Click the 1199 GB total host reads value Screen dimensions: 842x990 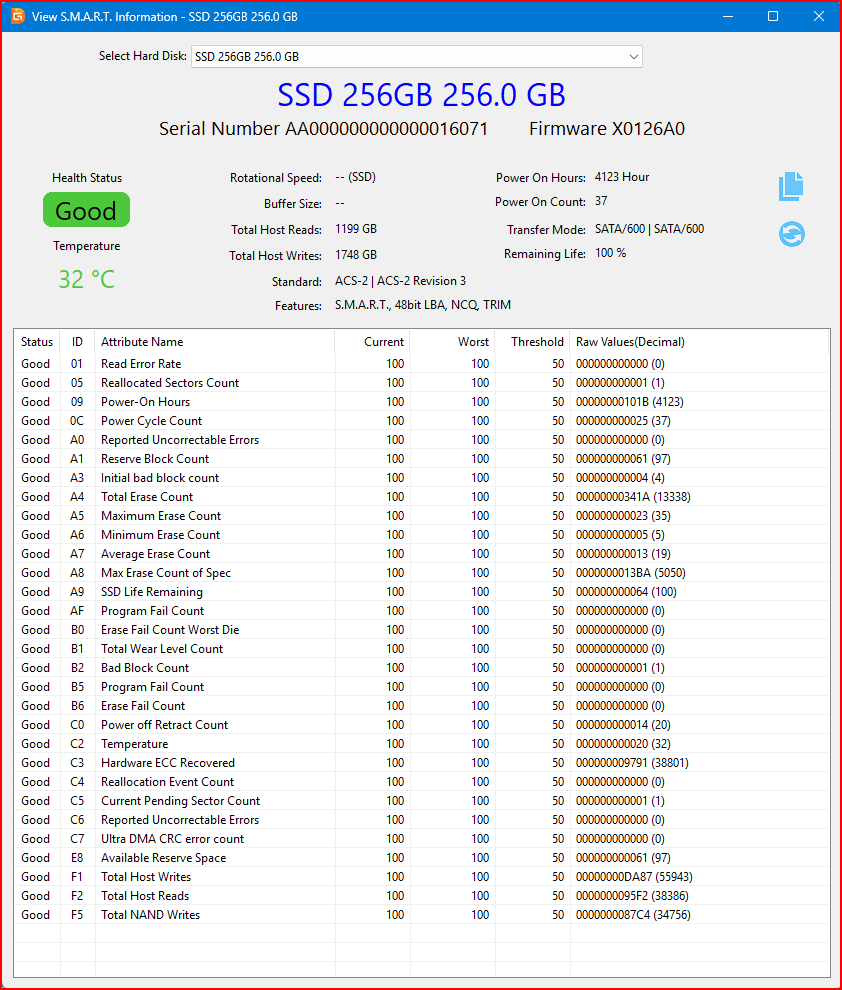[x=356, y=229]
